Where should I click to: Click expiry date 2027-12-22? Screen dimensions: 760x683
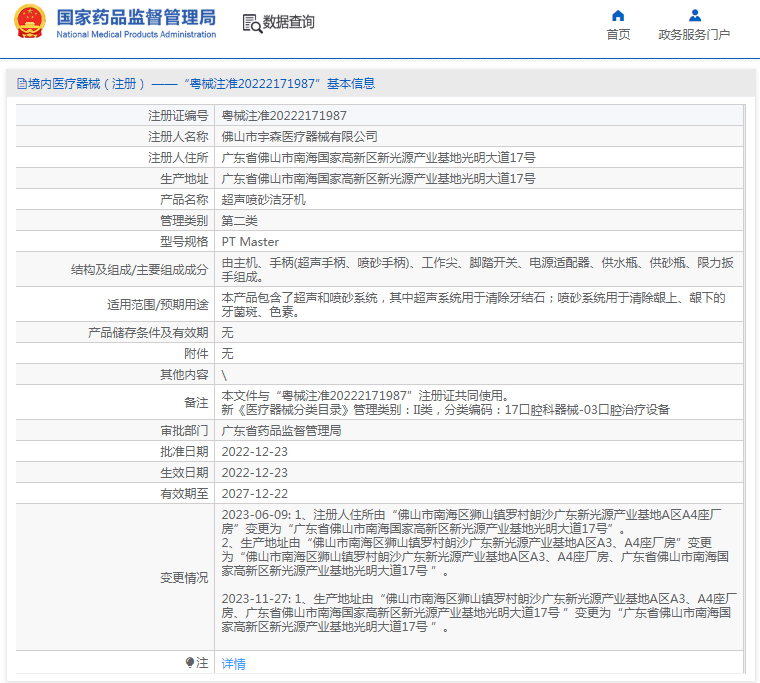[254, 493]
